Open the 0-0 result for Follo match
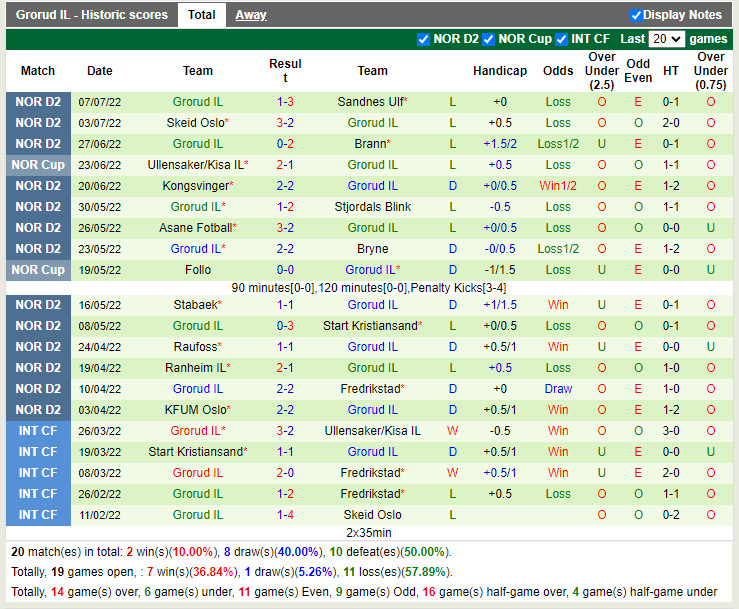Image resolution: width=739 pixels, height=609 pixels. click(285, 270)
